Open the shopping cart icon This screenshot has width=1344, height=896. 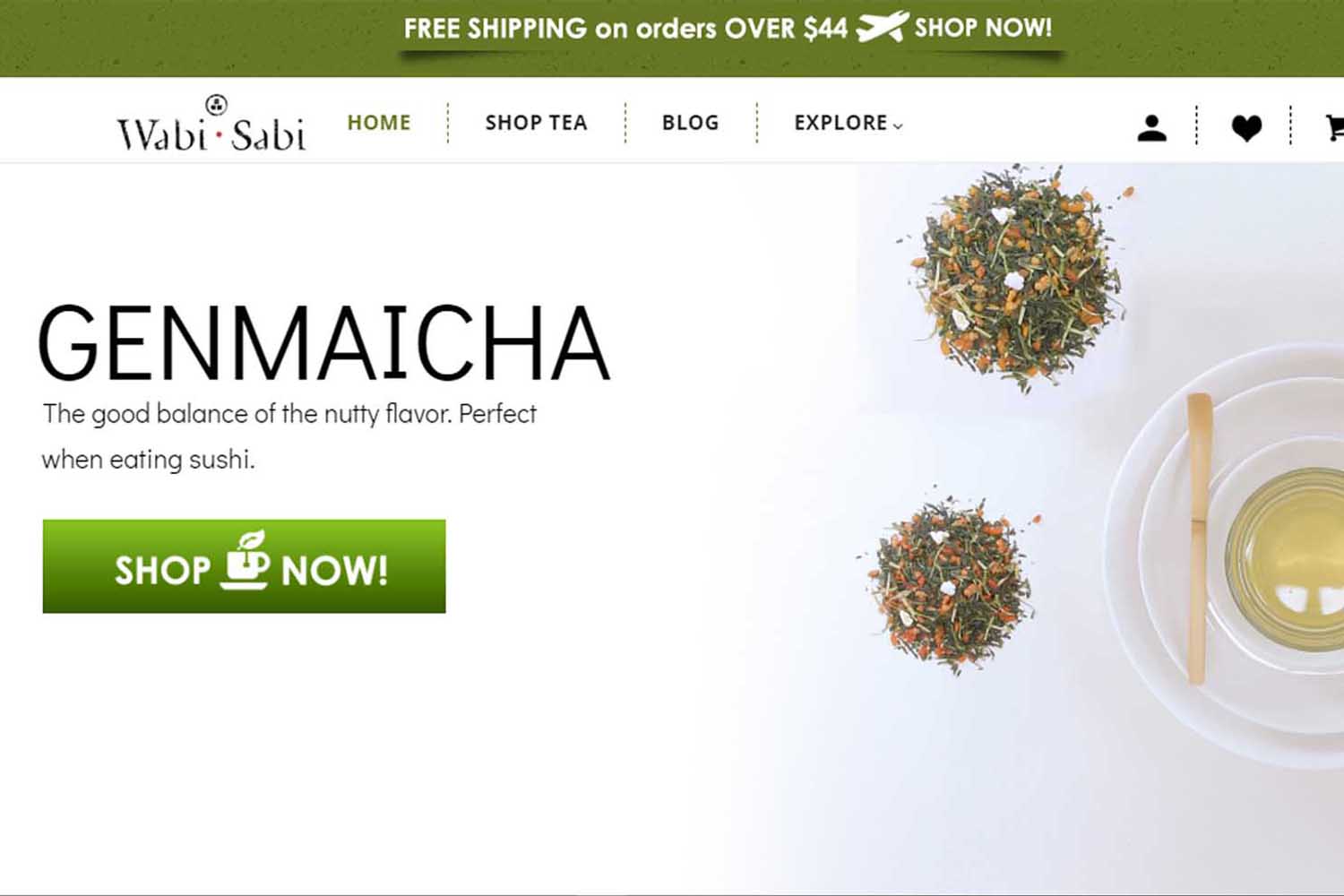1335,128
